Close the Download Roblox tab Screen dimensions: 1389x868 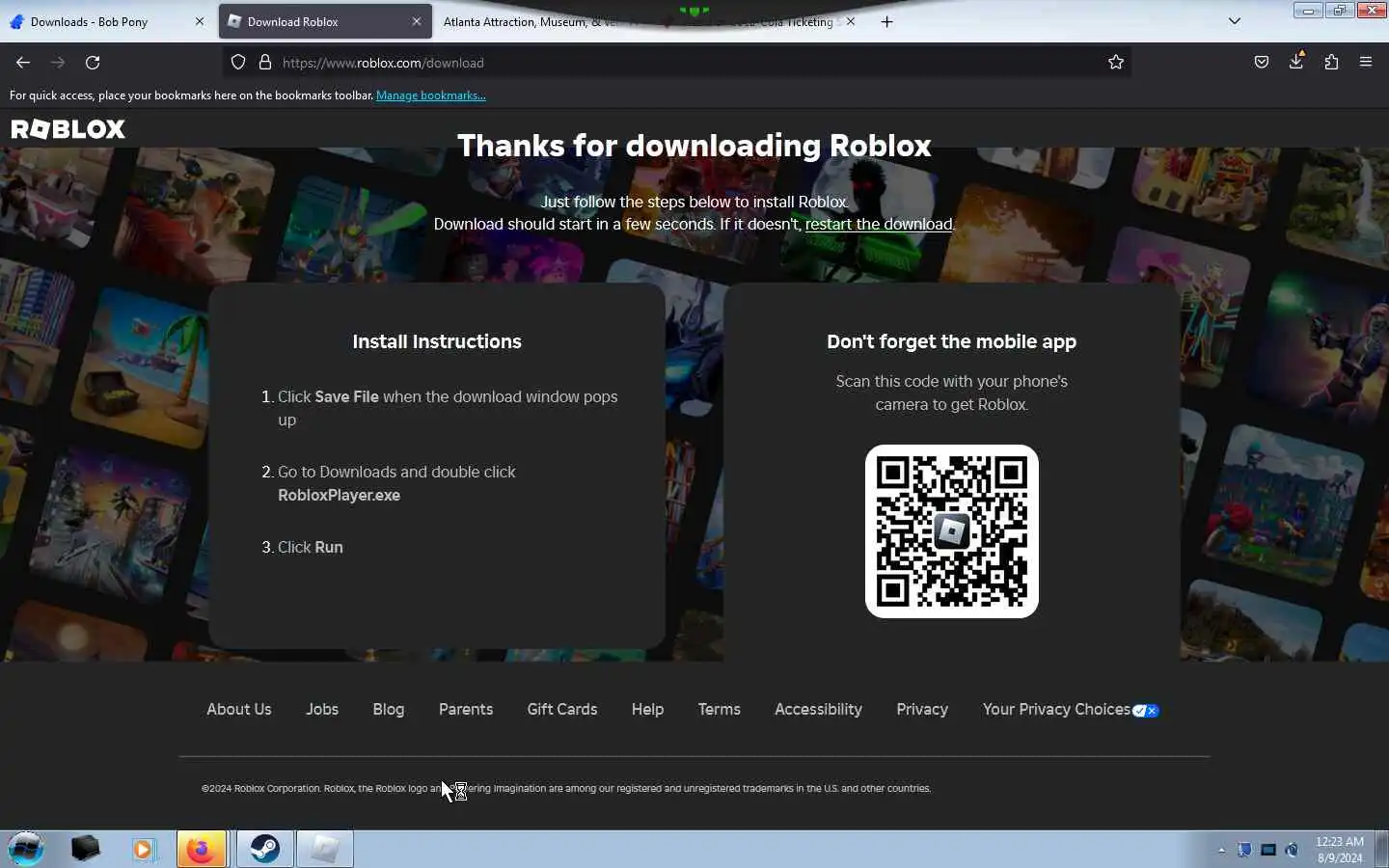pos(417,21)
